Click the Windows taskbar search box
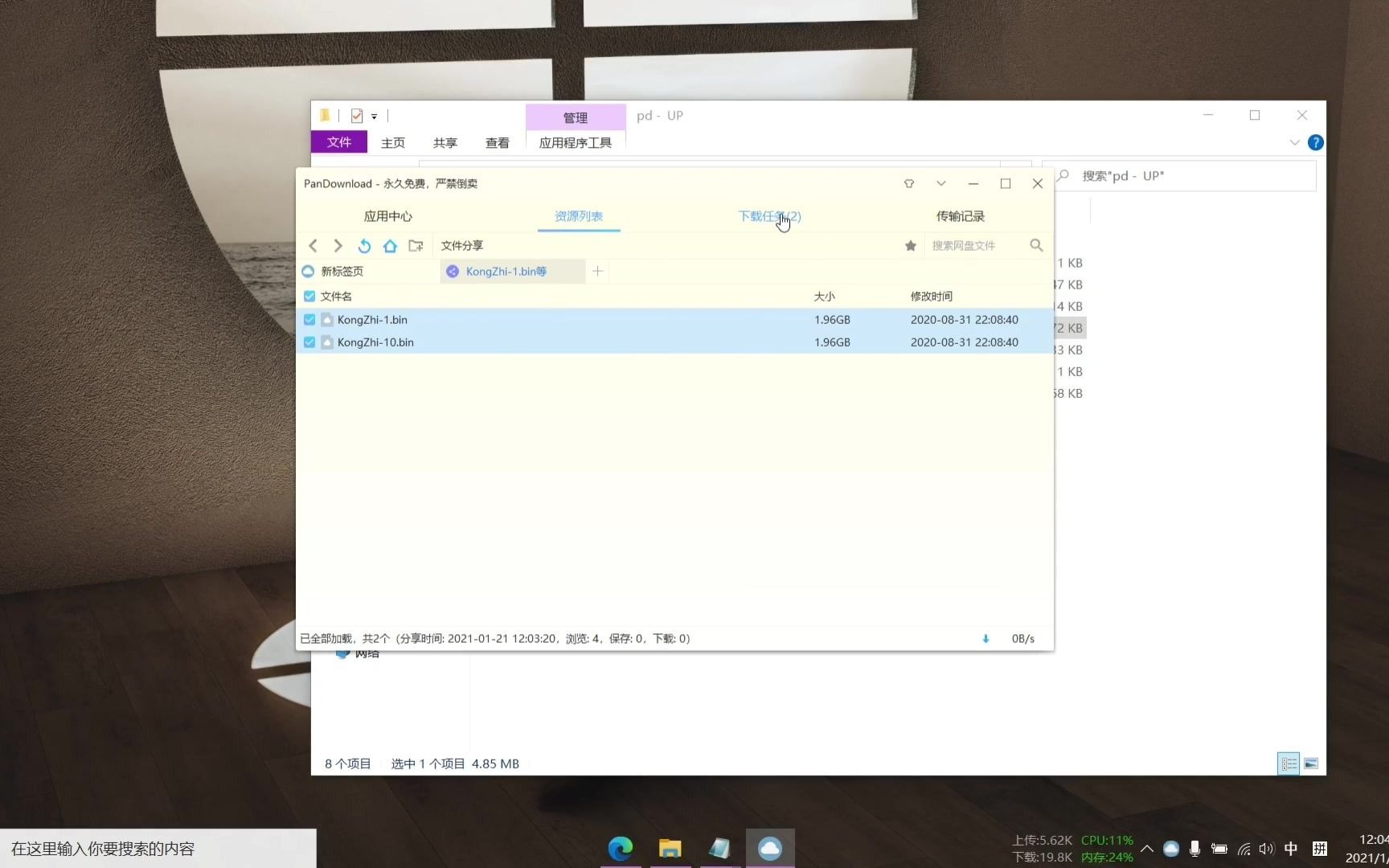The image size is (1389, 868). [x=158, y=849]
